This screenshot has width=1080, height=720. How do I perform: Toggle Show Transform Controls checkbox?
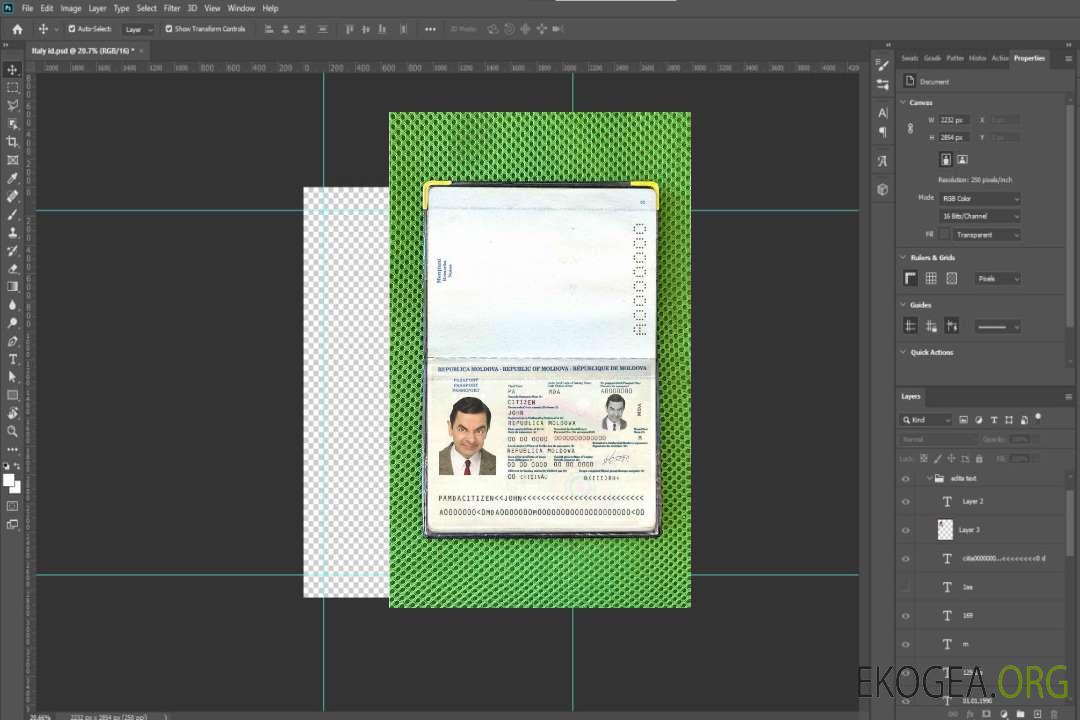coord(169,29)
